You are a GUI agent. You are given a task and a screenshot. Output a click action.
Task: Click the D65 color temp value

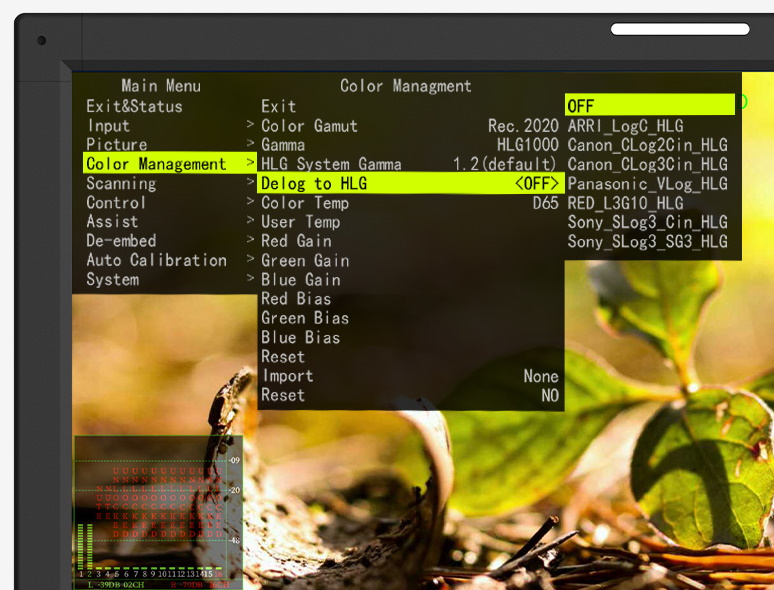[545, 203]
